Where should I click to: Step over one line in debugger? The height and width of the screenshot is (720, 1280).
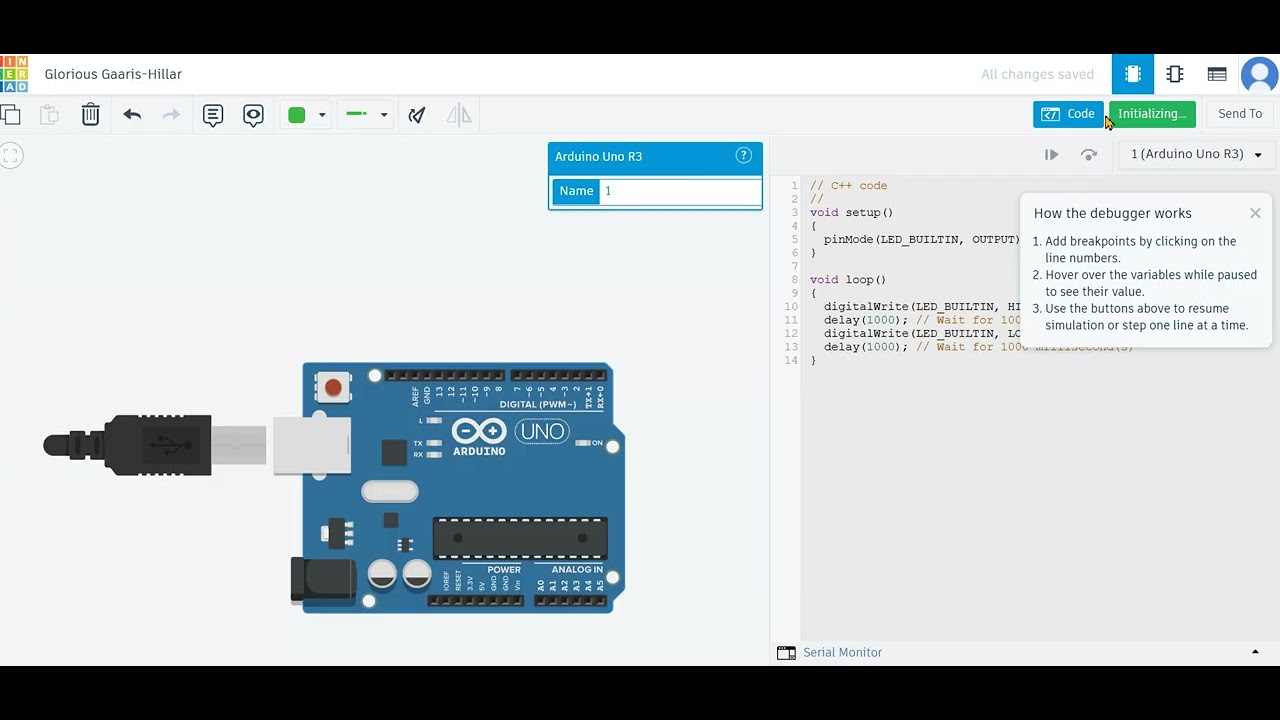pyautogui.click(x=1089, y=155)
